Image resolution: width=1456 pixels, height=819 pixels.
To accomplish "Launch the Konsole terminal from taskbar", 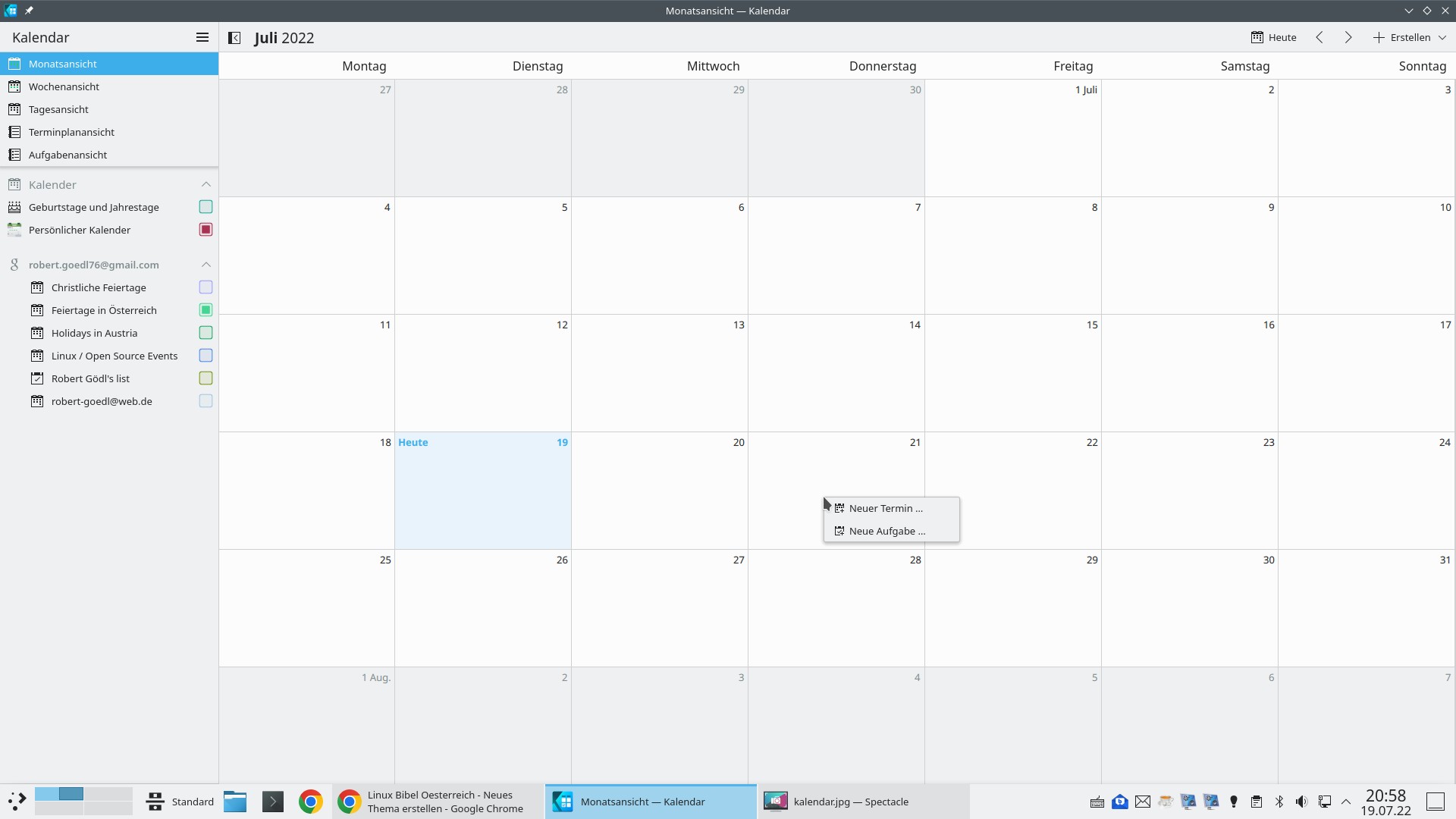I will (273, 802).
